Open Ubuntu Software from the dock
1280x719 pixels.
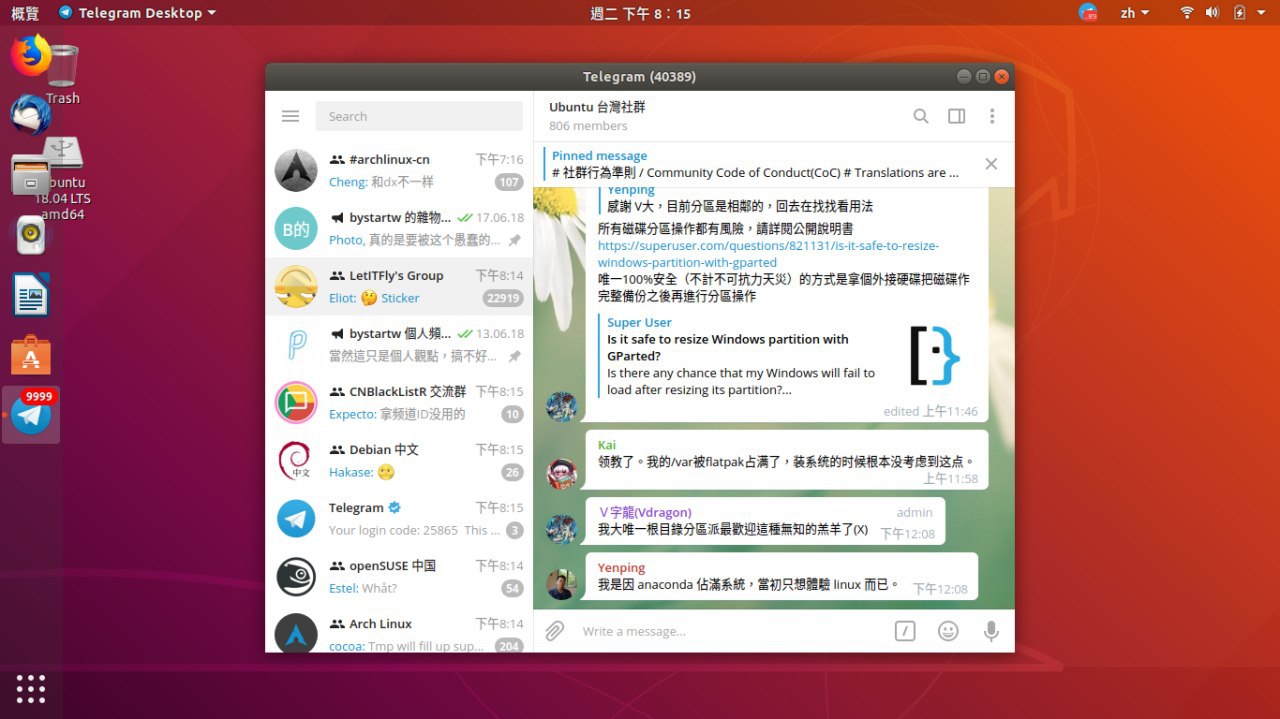pyautogui.click(x=31, y=355)
